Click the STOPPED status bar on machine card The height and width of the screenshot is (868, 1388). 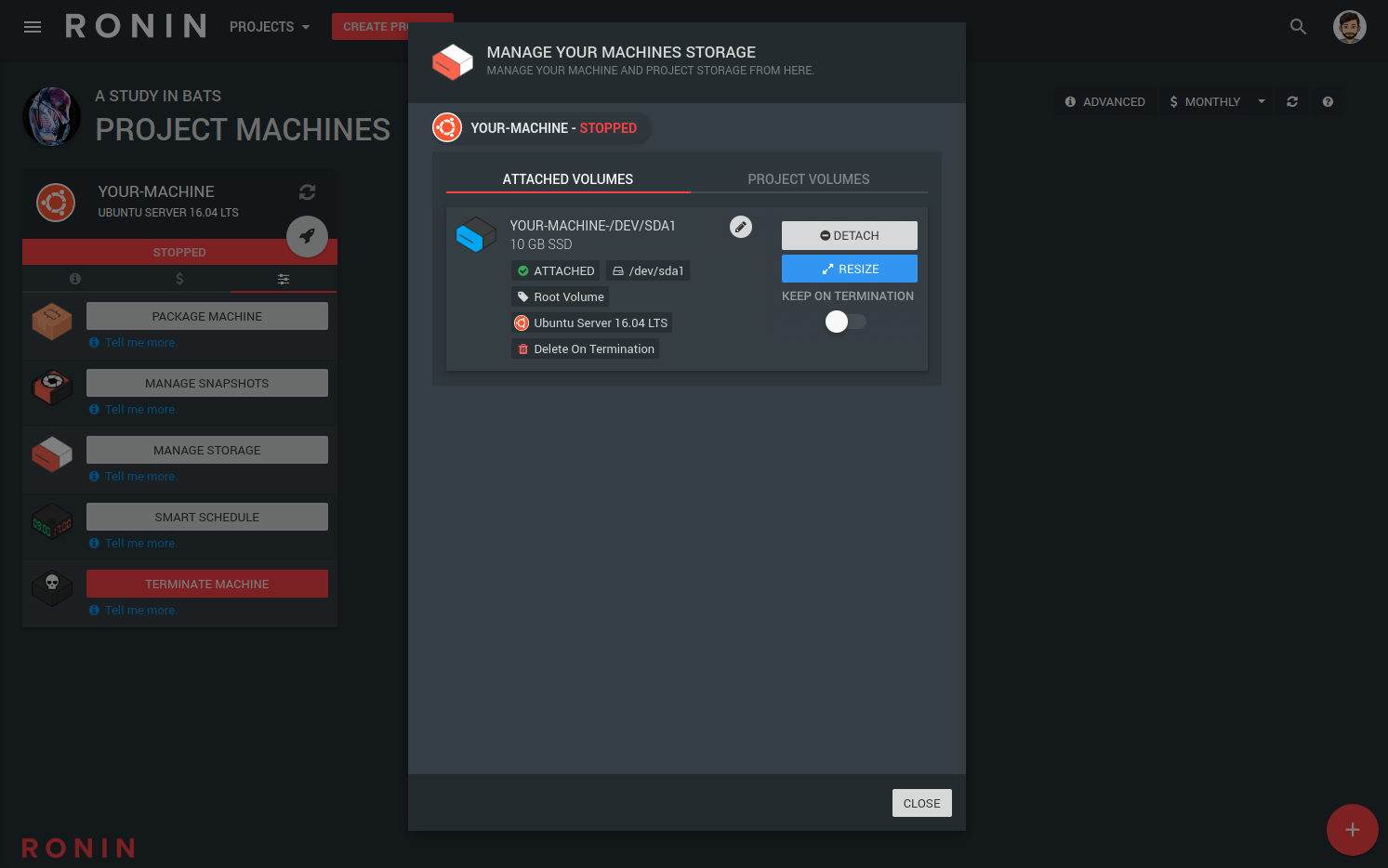tap(179, 252)
